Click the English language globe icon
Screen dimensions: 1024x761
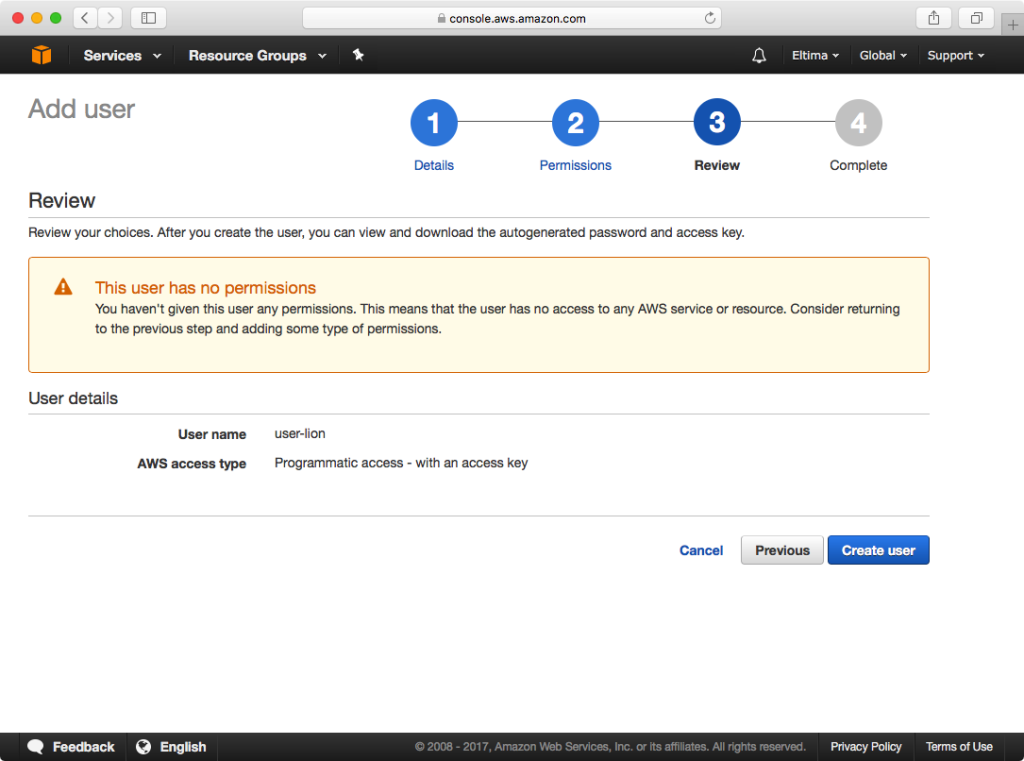[141, 746]
